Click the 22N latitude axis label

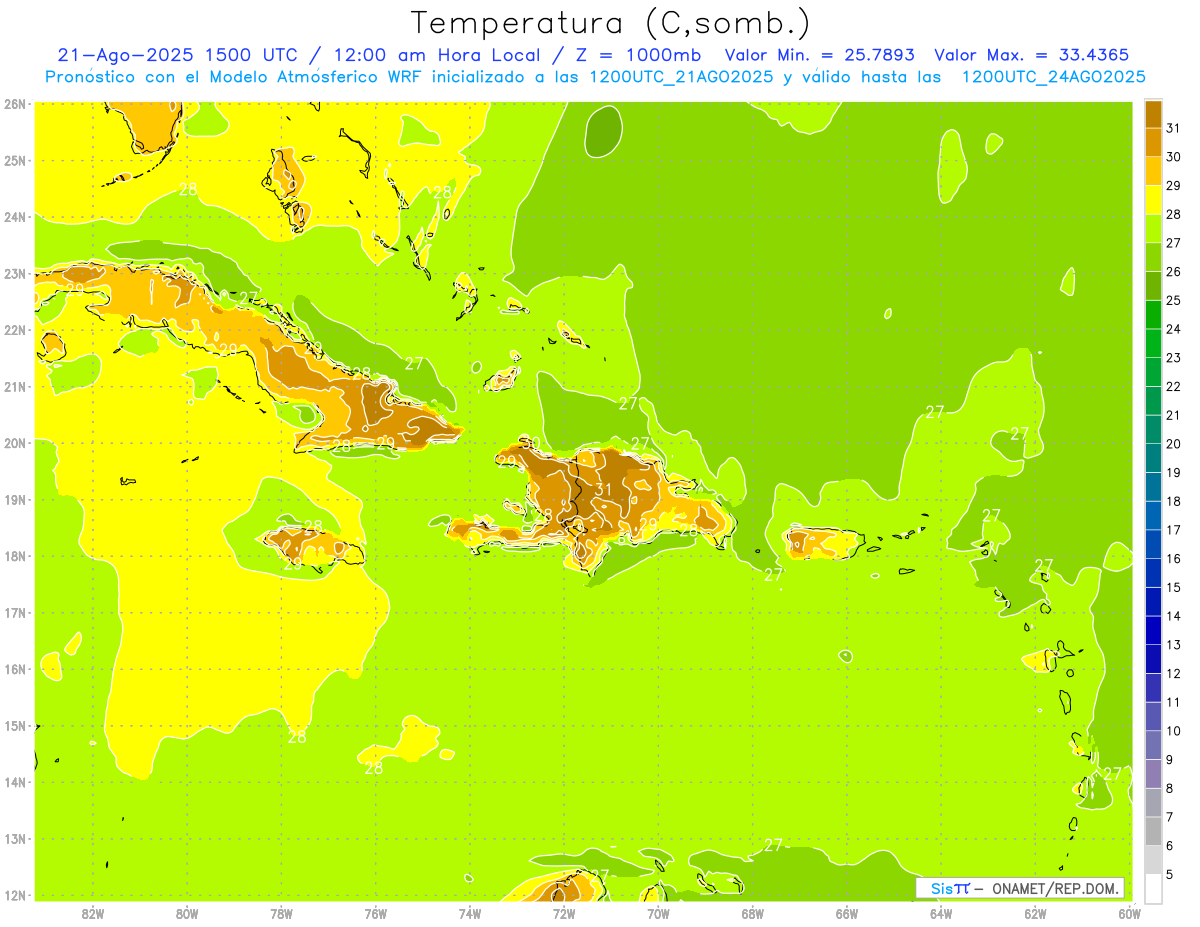click(x=14, y=330)
